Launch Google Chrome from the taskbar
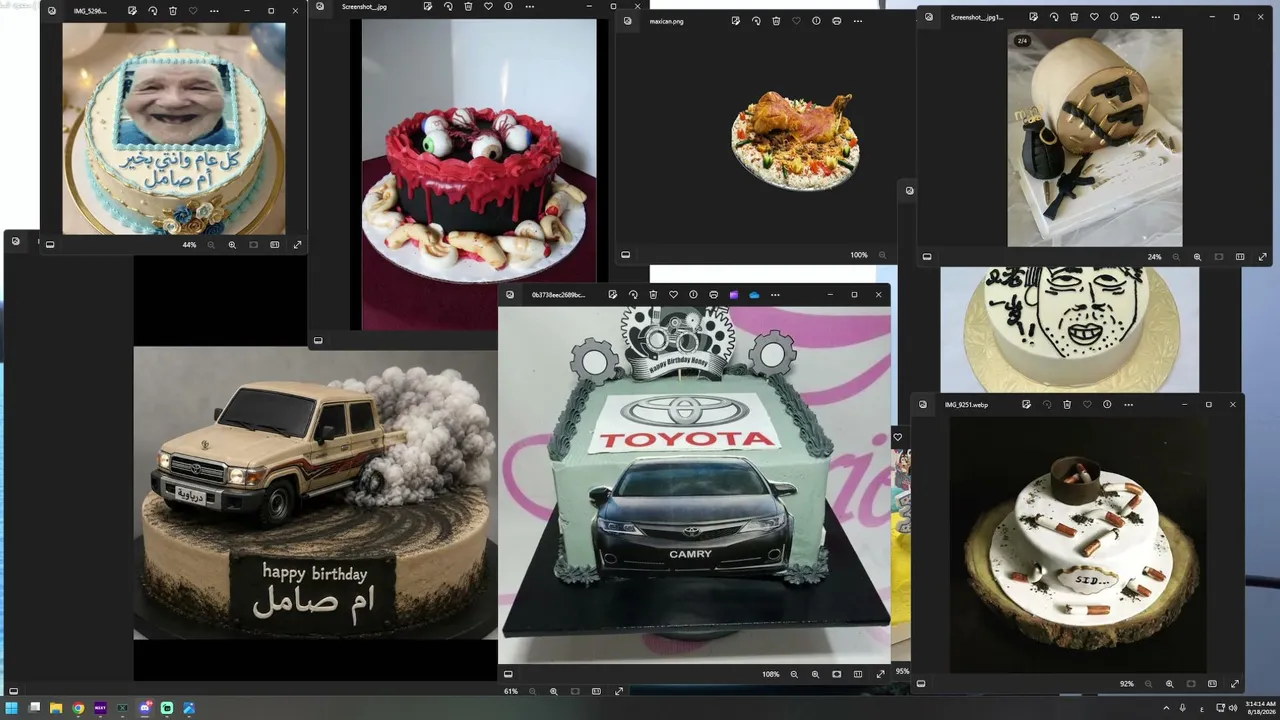Image resolution: width=1280 pixels, height=720 pixels. point(78,708)
